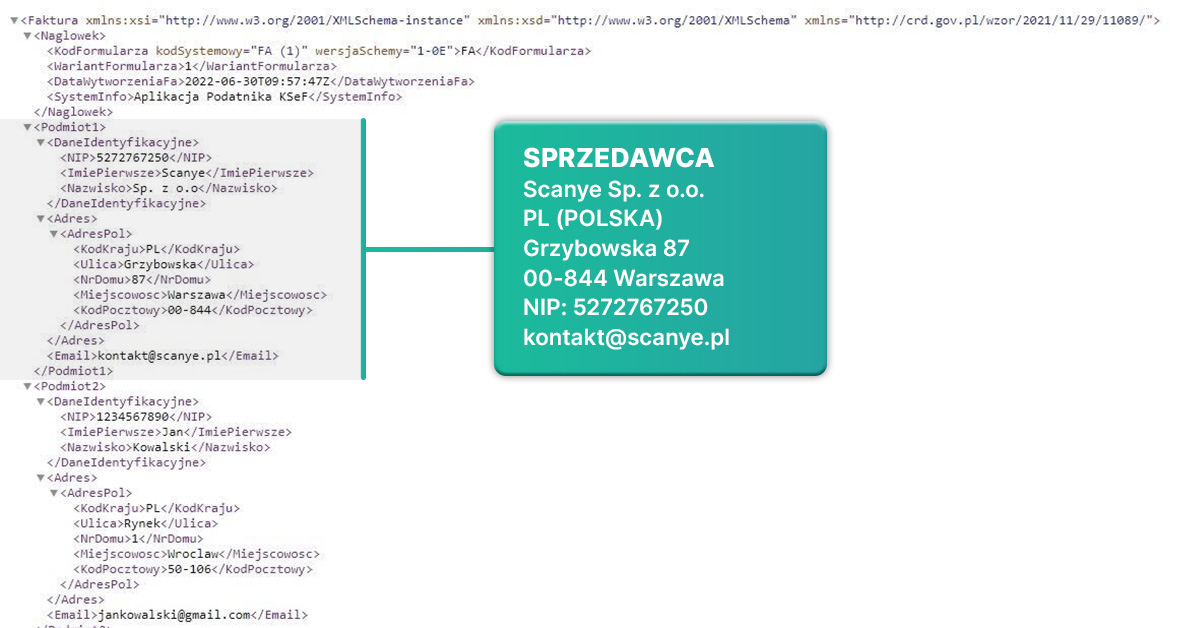Select the KodPocztowy 50-106 line

click(x=193, y=569)
